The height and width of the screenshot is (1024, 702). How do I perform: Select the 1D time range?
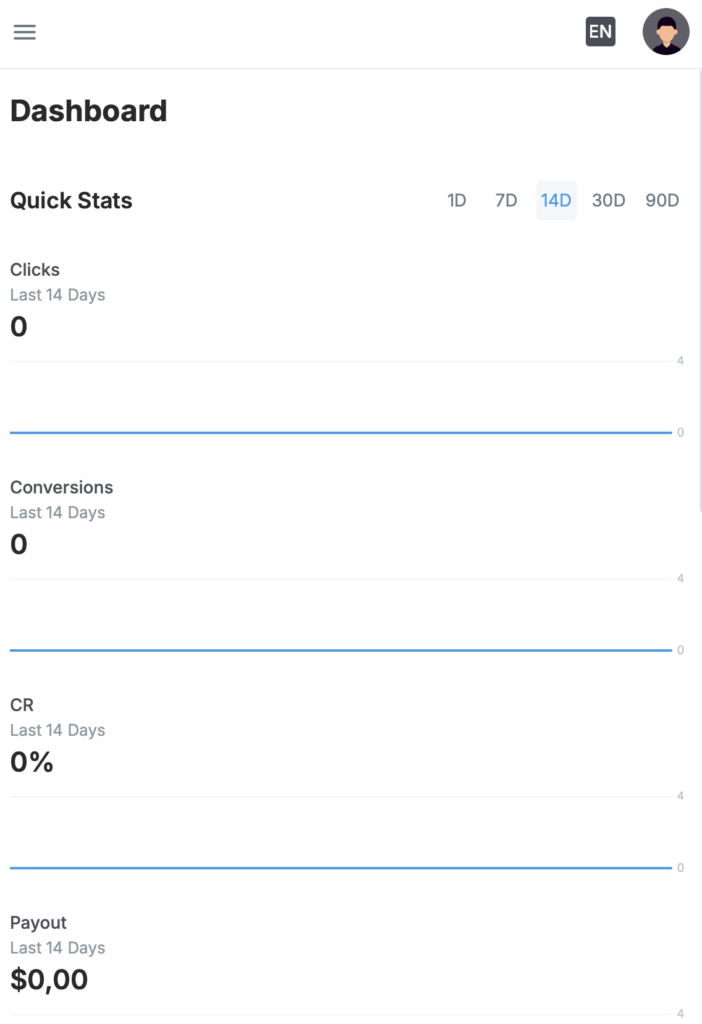[x=457, y=201]
